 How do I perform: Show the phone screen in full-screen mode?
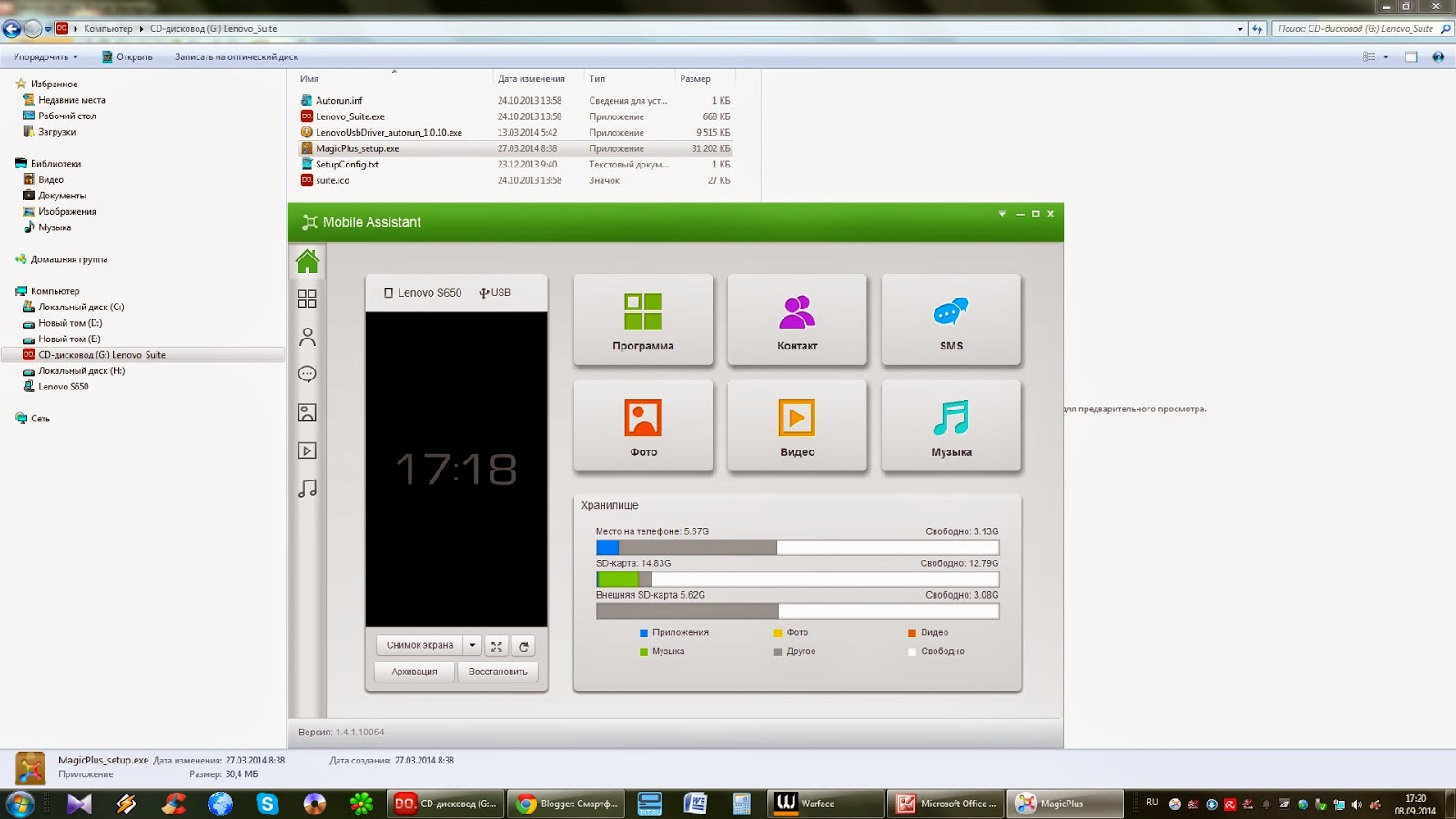pos(497,646)
